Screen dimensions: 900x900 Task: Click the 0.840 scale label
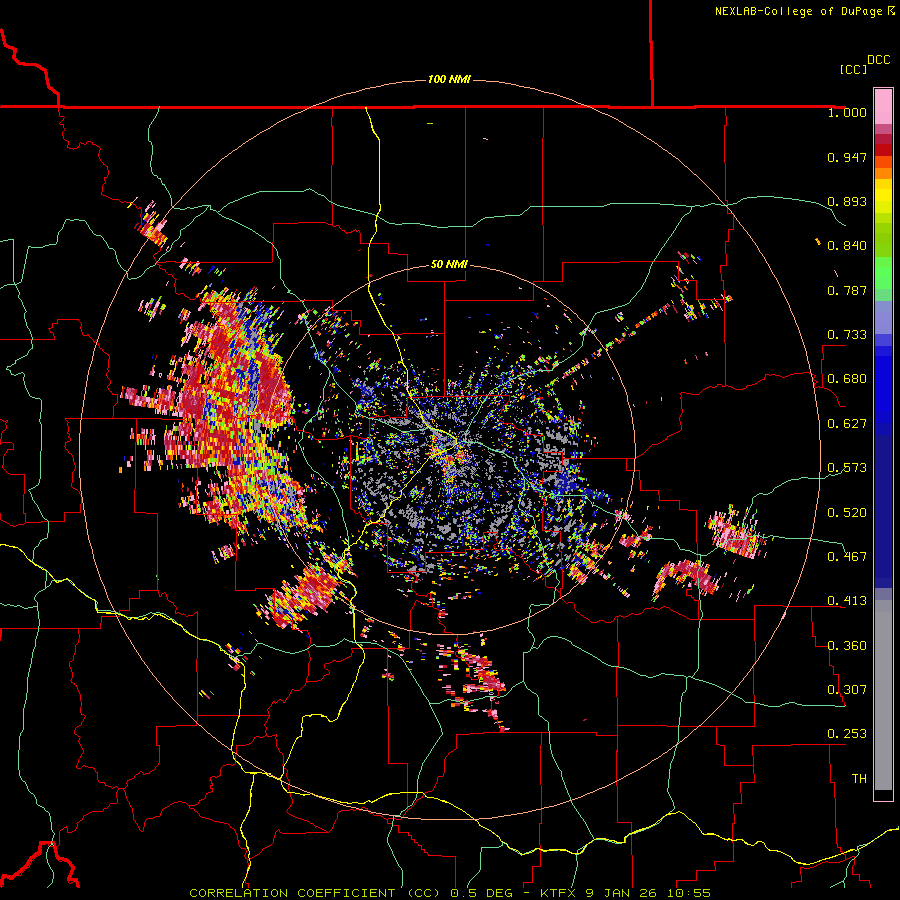click(847, 246)
